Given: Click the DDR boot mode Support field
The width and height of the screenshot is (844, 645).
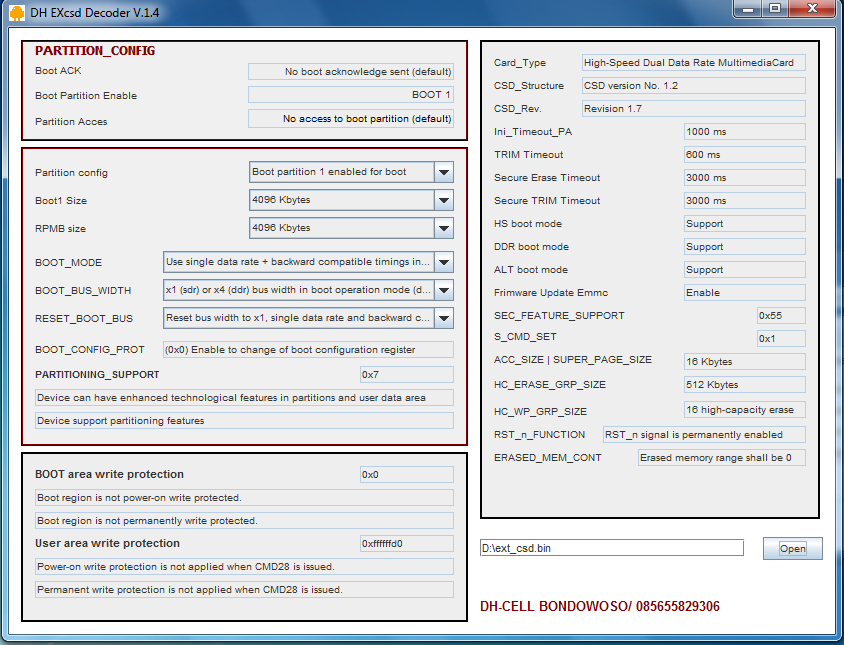Looking at the screenshot, I should tap(745, 247).
